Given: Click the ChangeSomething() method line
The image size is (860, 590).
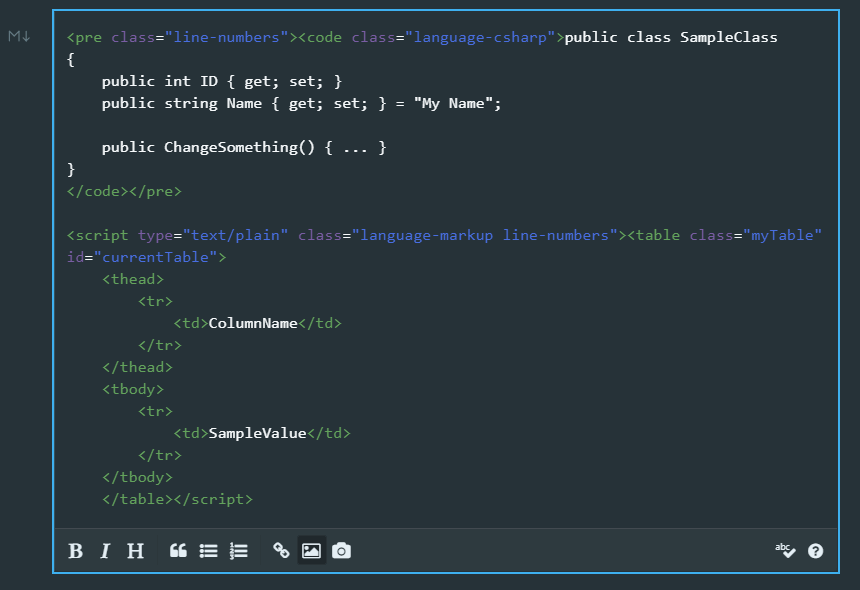Looking at the screenshot, I should (244, 147).
